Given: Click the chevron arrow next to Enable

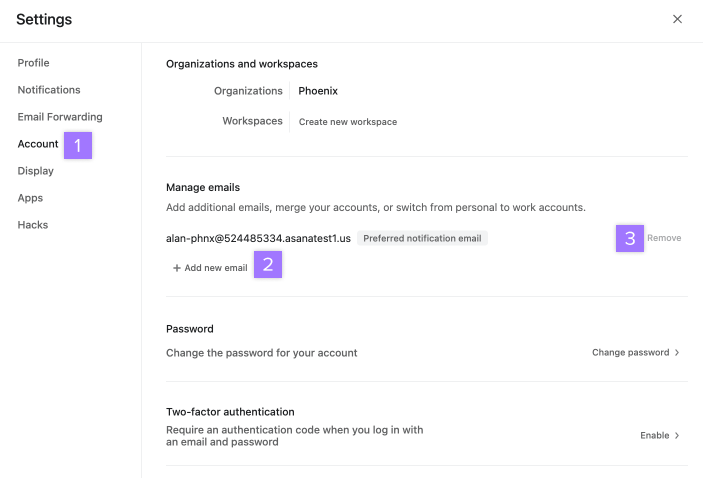Looking at the screenshot, I should pos(677,435).
